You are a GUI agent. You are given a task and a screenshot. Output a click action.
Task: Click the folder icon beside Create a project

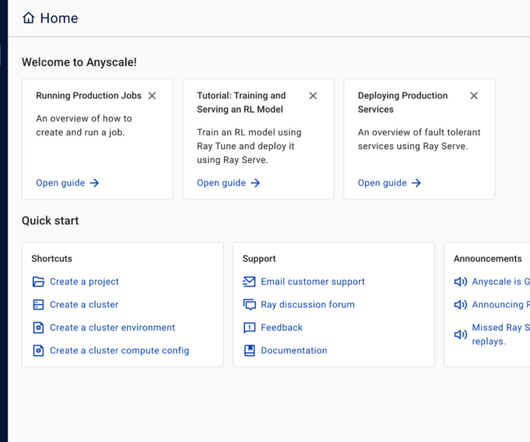coord(38,281)
